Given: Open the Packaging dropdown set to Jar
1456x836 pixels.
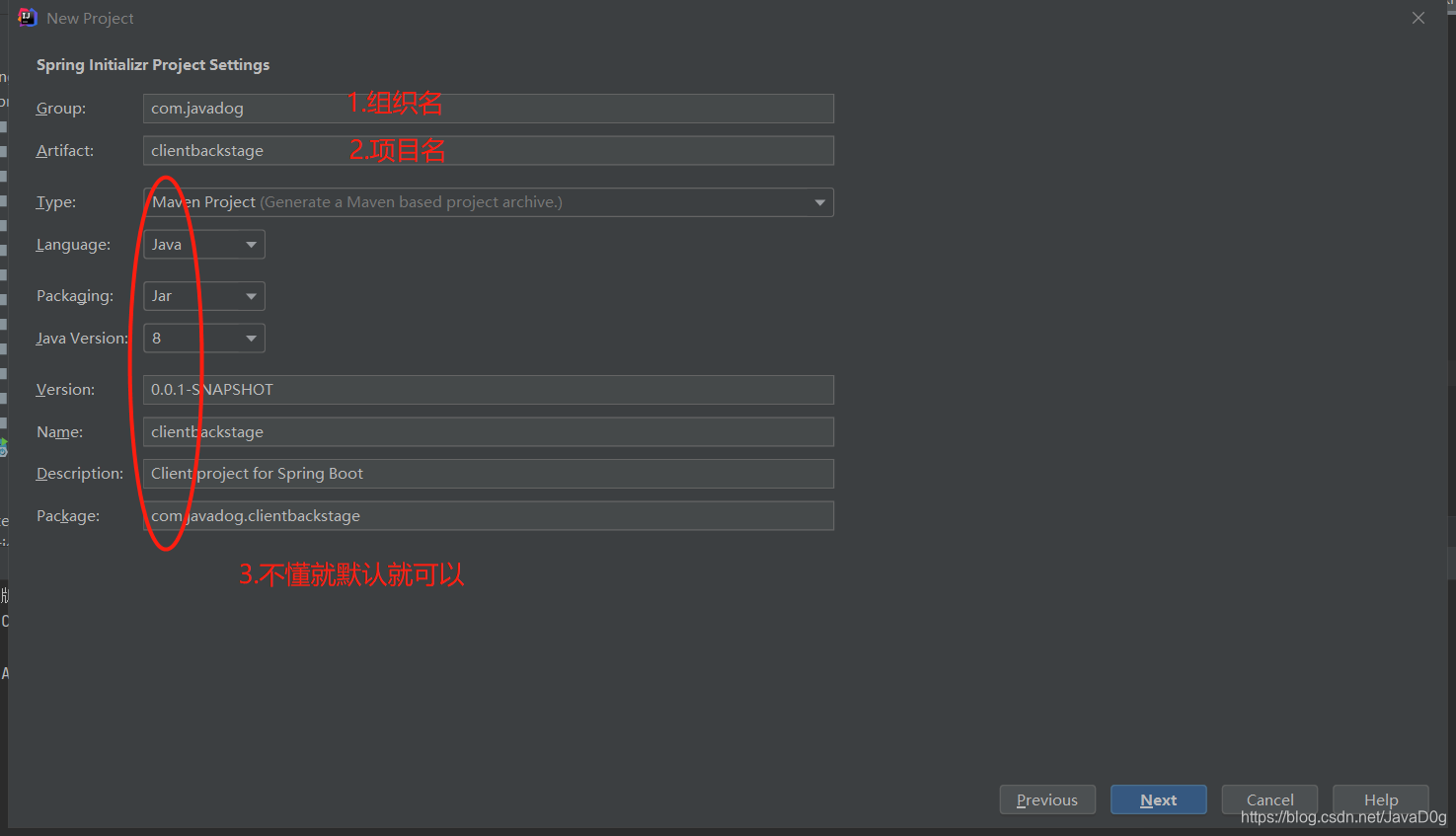Looking at the screenshot, I should point(204,296).
